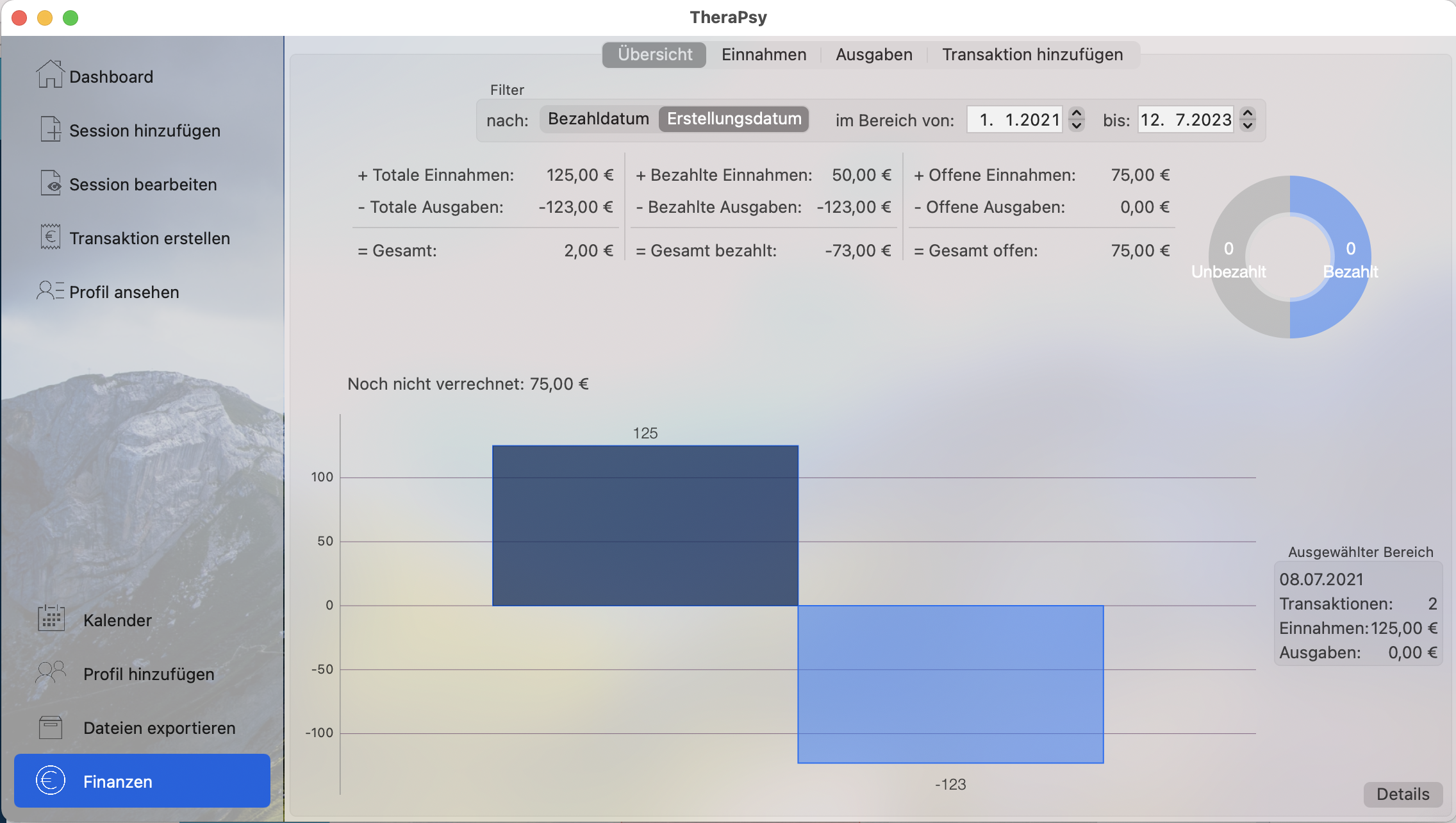Open Kalender via its calendar icon
Viewport: 1456px width, 823px height.
tap(51, 619)
